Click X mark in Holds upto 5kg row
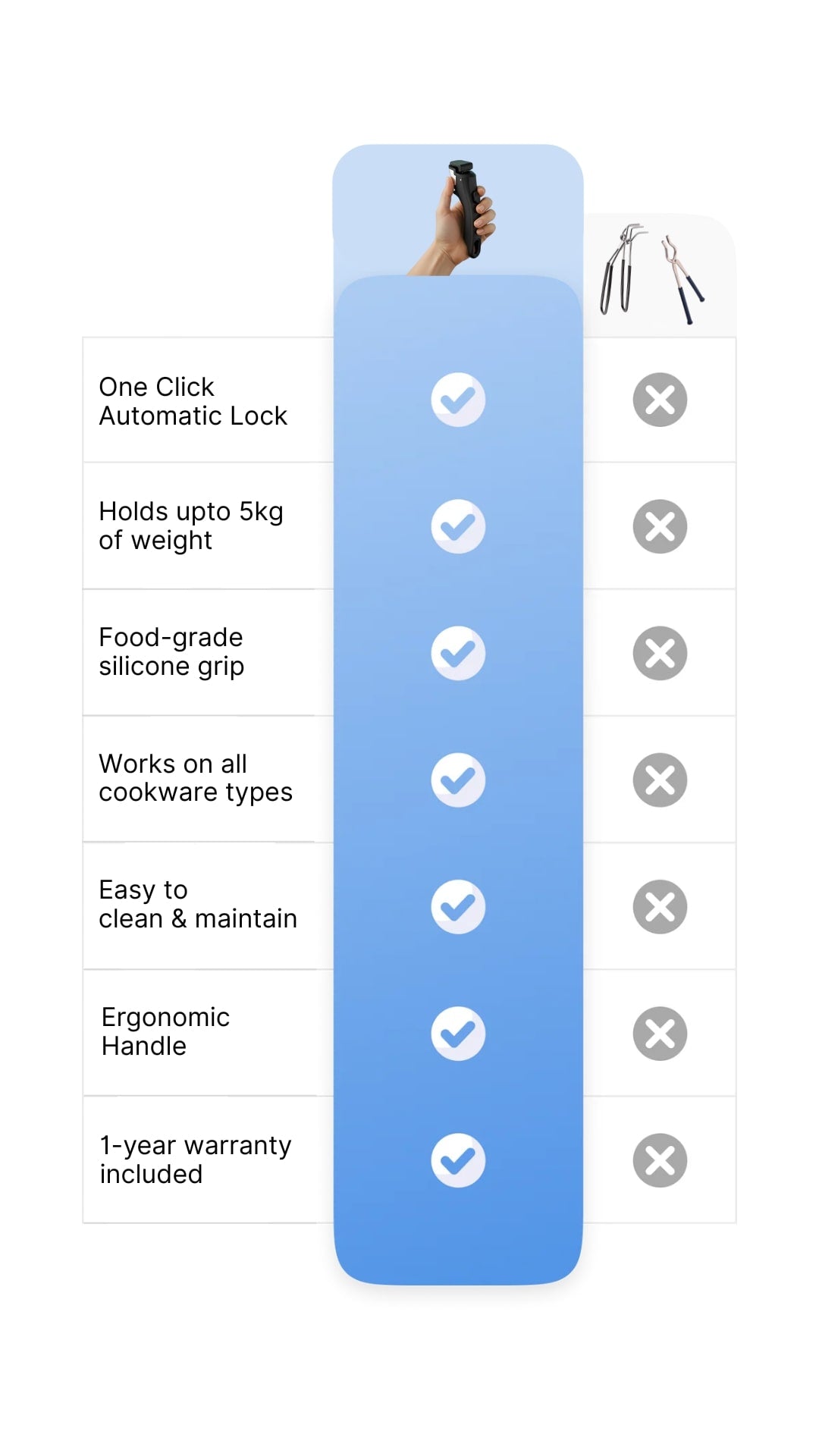 coord(660,526)
